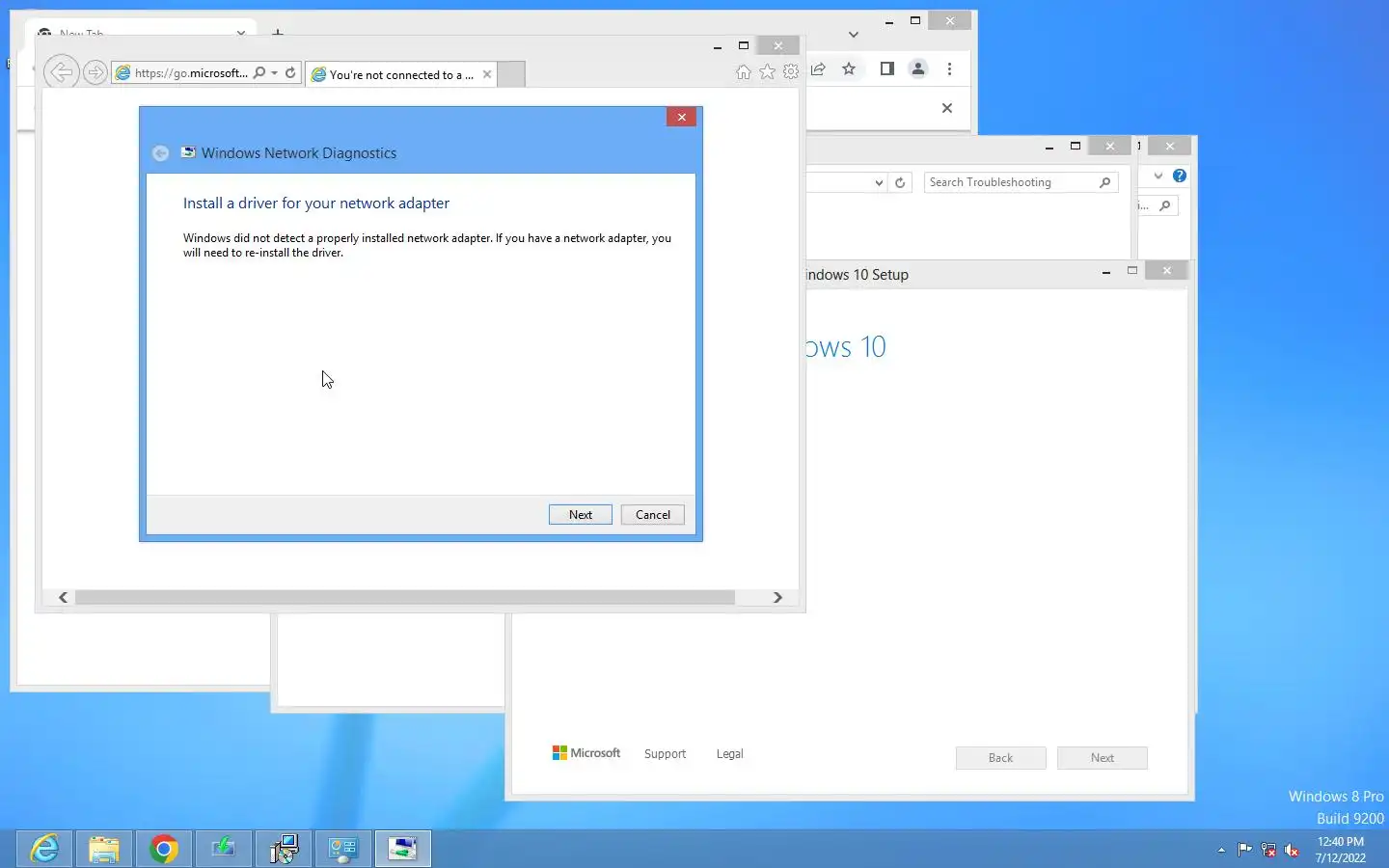Open Action Center flag tray icon
The height and width of the screenshot is (868, 1389).
(1244, 850)
